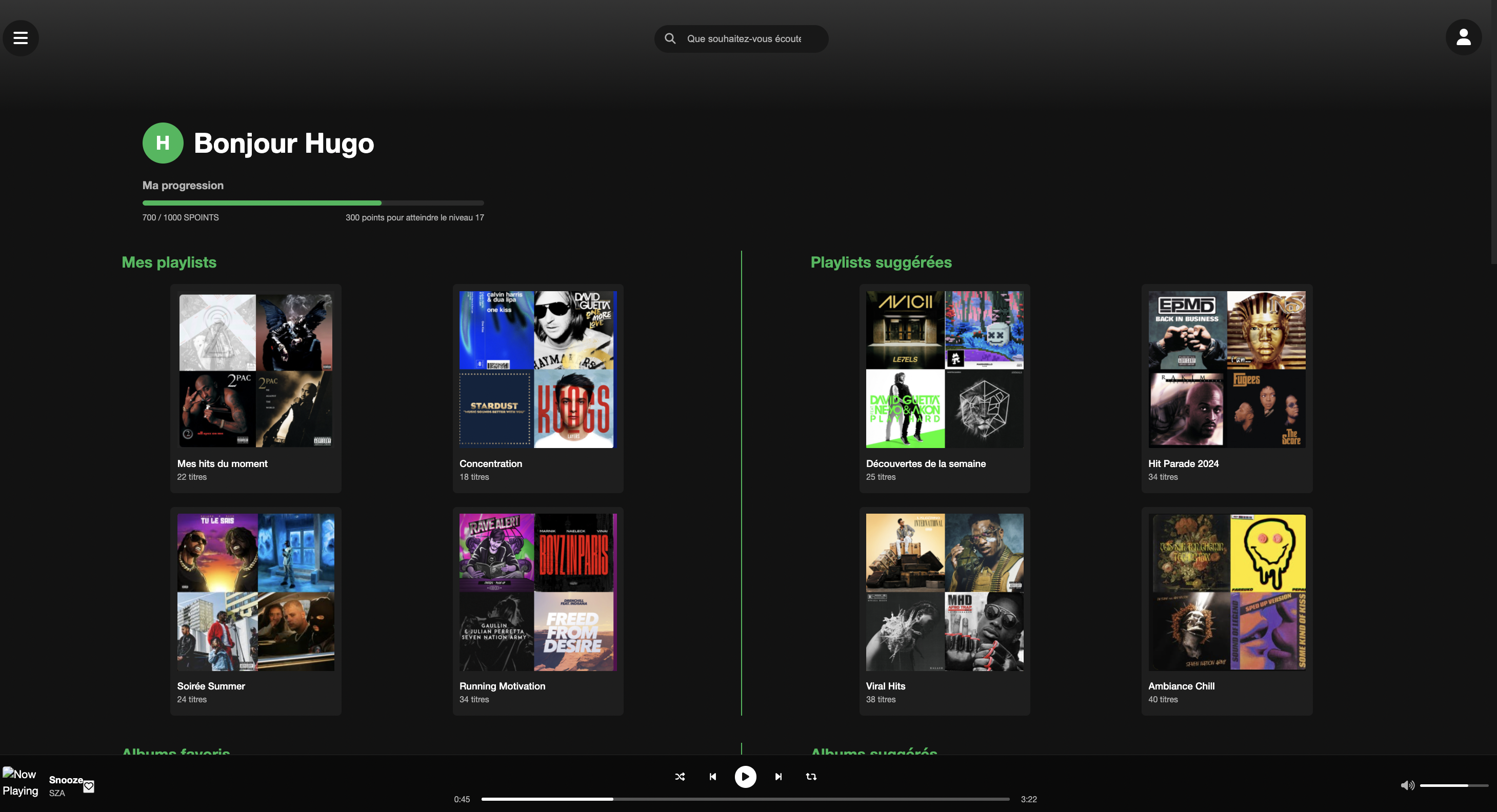Open Concentration playlist cover
1497x812 pixels.
point(538,370)
